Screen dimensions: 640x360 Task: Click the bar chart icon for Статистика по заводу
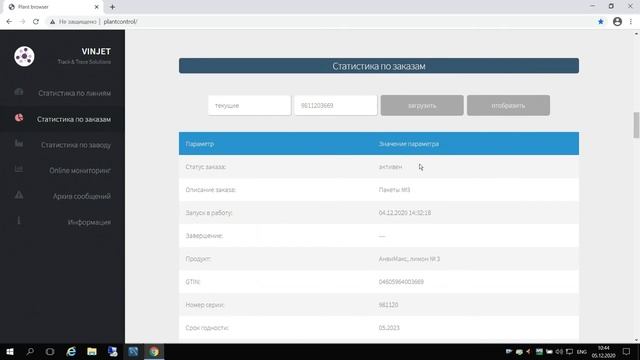[x=19, y=144]
